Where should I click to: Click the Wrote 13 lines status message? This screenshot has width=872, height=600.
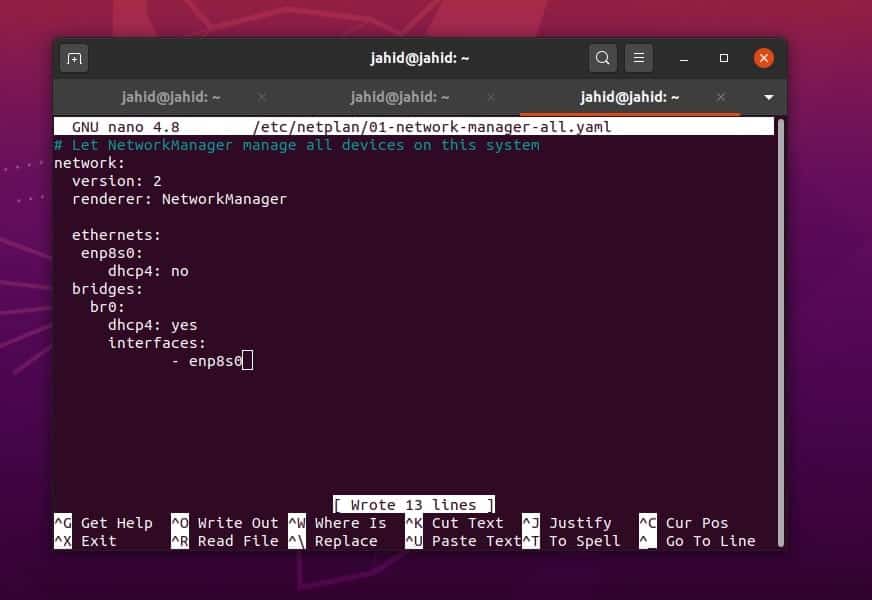pyautogui.click(x=416, y=504)
